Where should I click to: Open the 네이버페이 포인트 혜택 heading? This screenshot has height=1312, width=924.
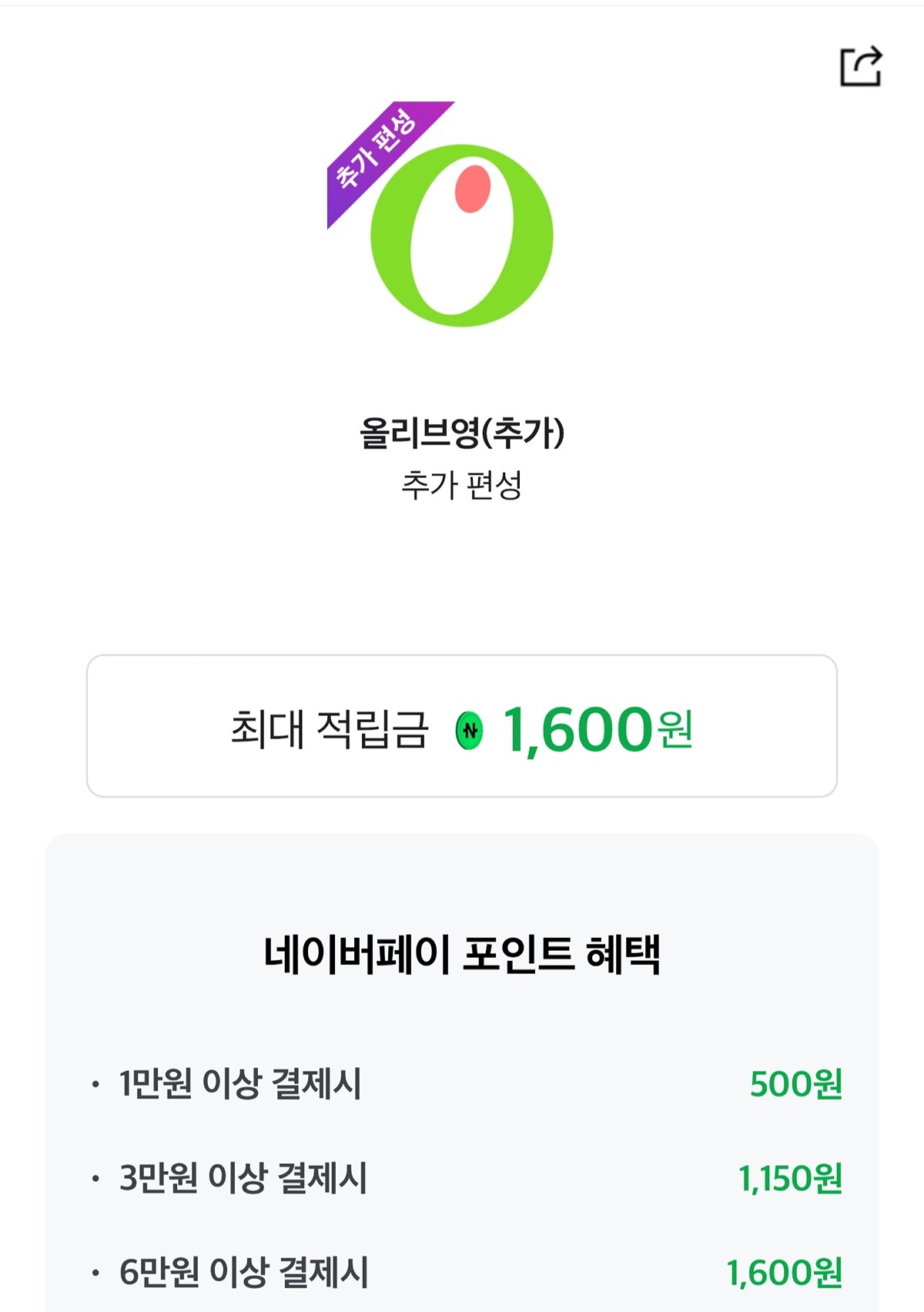click(x=462, y=954)
